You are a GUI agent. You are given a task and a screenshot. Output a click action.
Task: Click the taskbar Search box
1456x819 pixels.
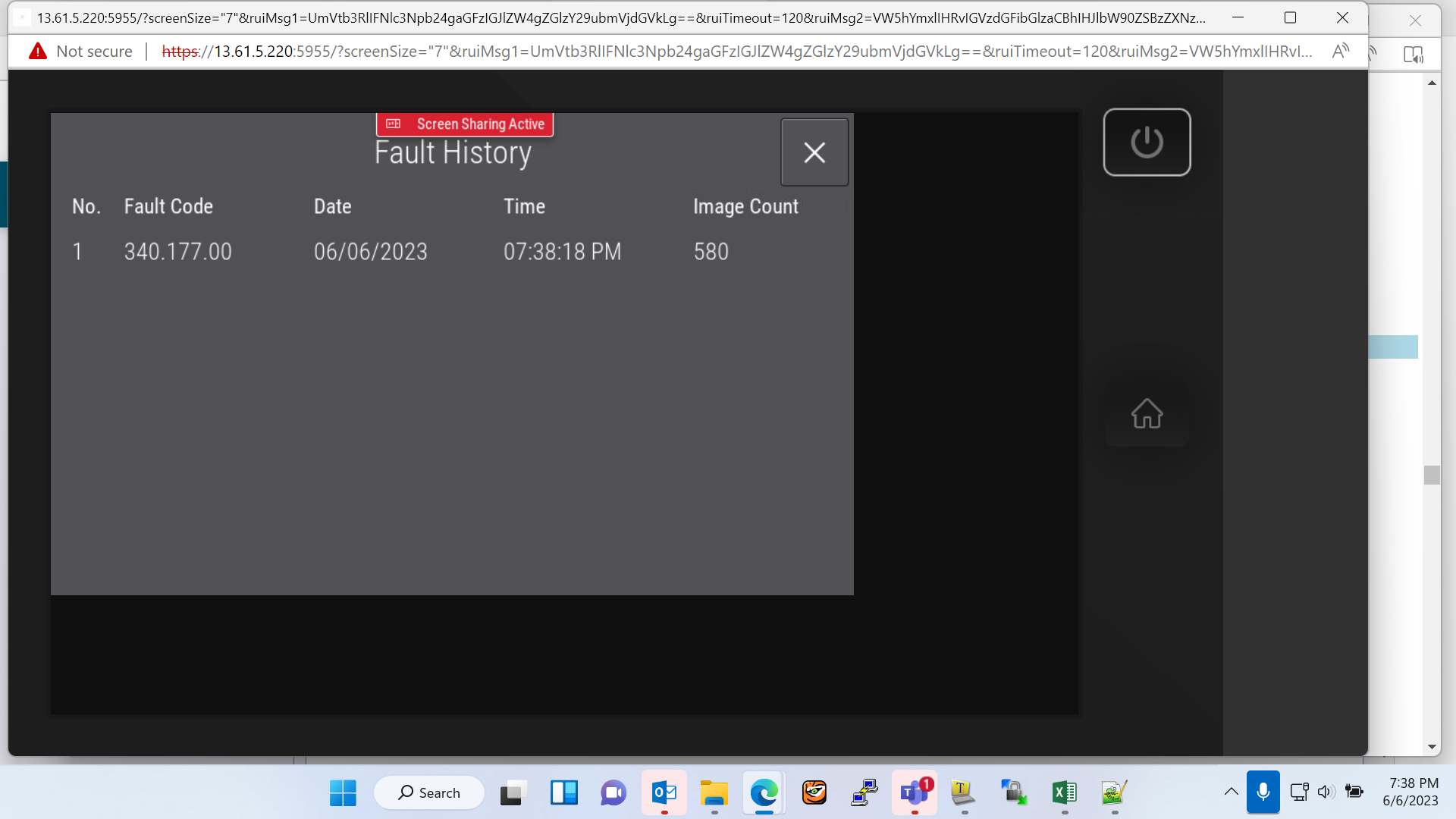point(429,793)
